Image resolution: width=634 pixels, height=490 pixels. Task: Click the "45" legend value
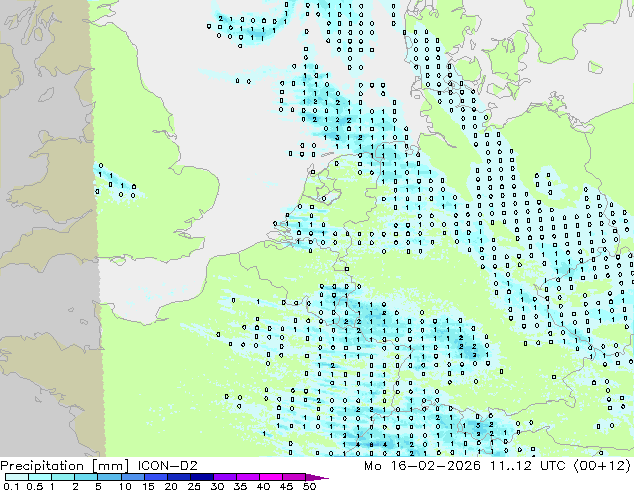(x=286, y=486)
